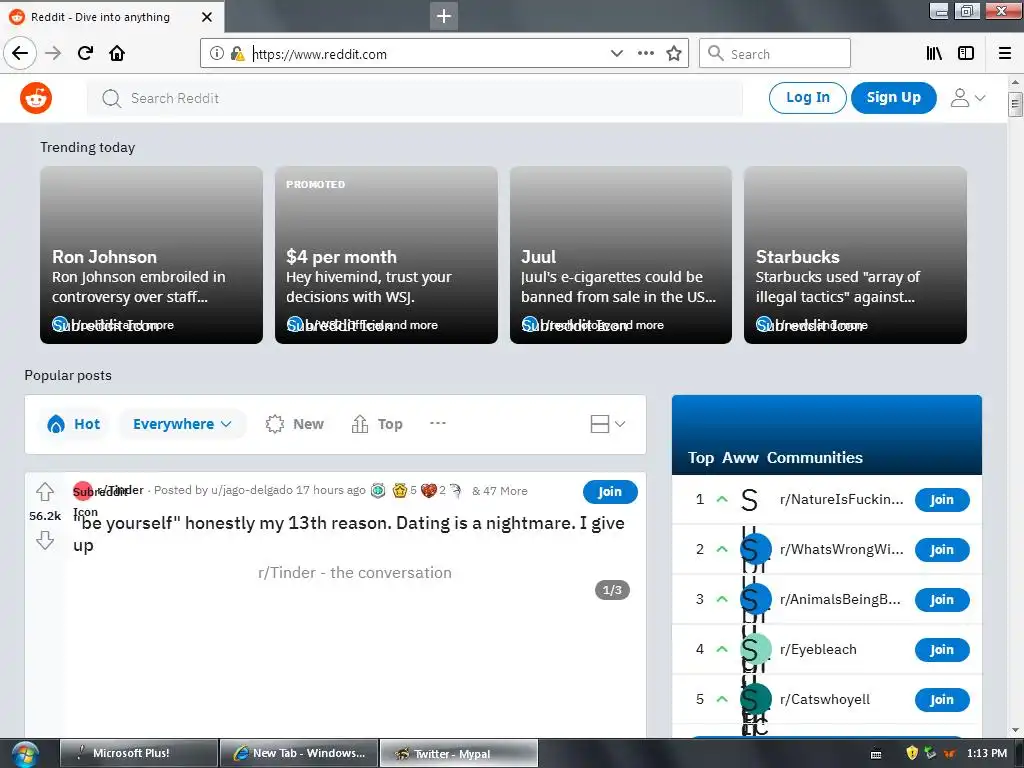Join r/Eyebleach community
The image size is (1024, 768).
[942, 650]
